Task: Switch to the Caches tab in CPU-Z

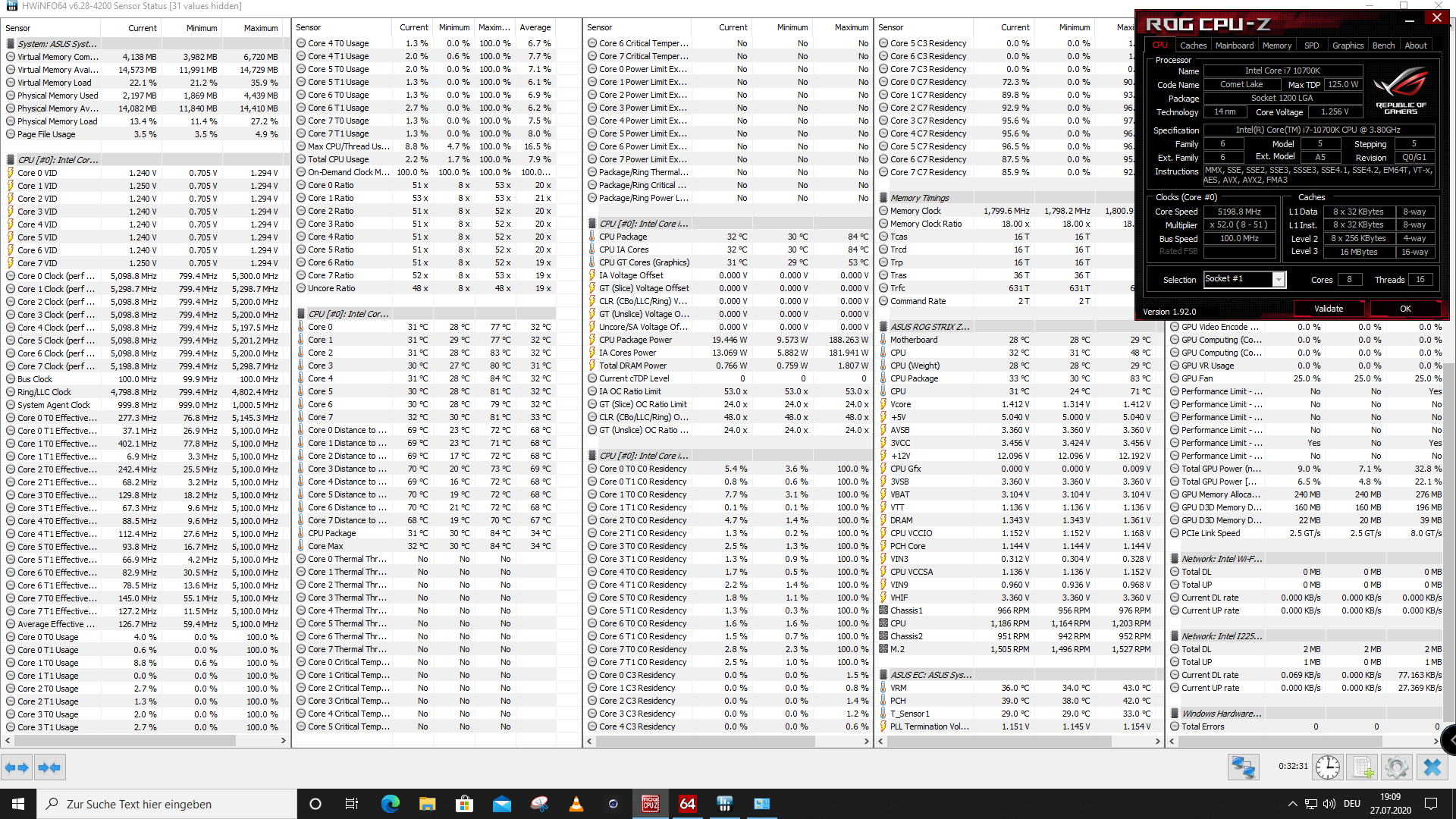Action: pos(1193,45)
